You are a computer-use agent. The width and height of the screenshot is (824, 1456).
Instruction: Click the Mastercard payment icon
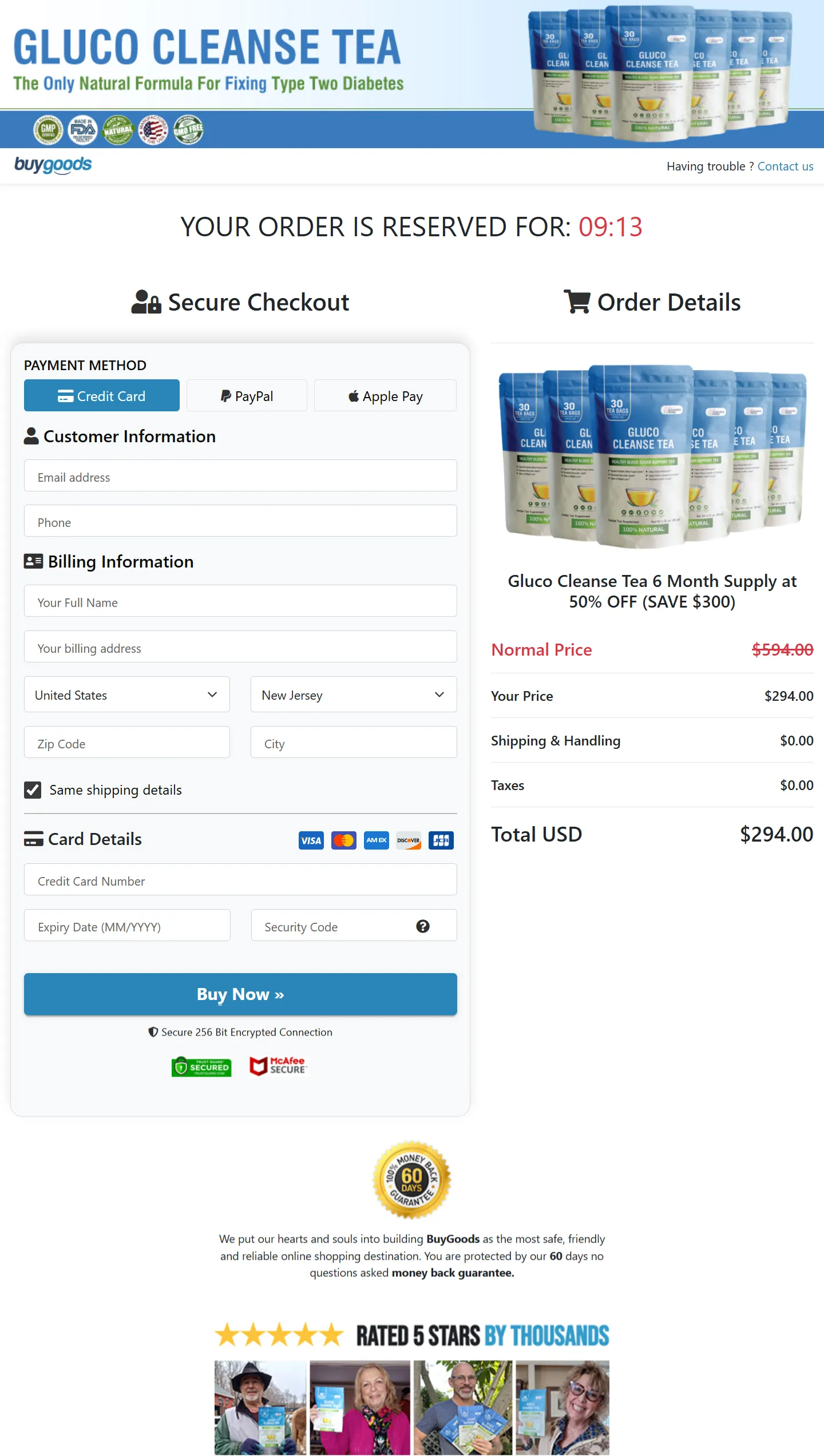(x=343, y=840)
